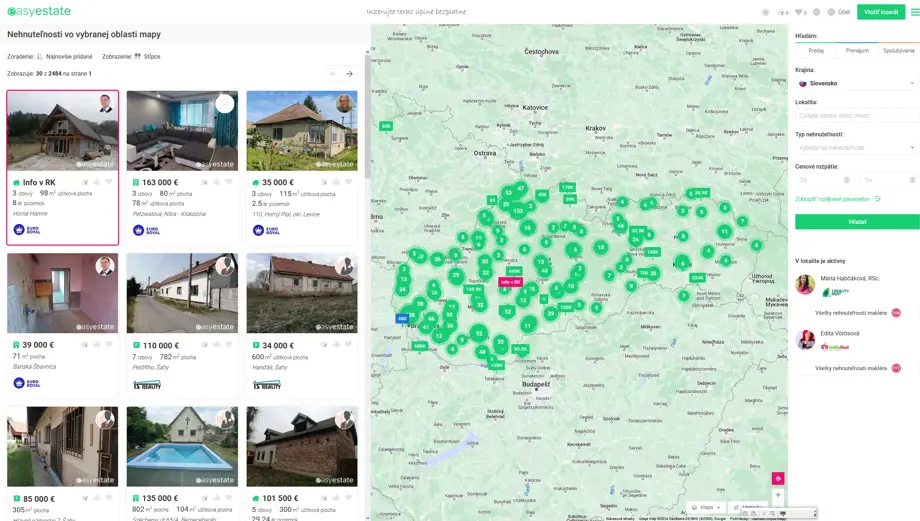
Task: Click agent avatar on 35 000 € photo
Action: point(345,104)
